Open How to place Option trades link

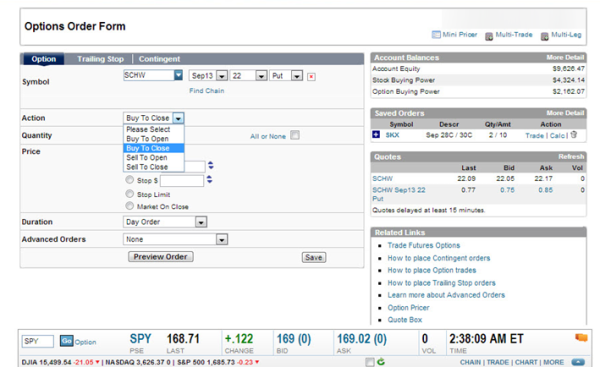432,270
